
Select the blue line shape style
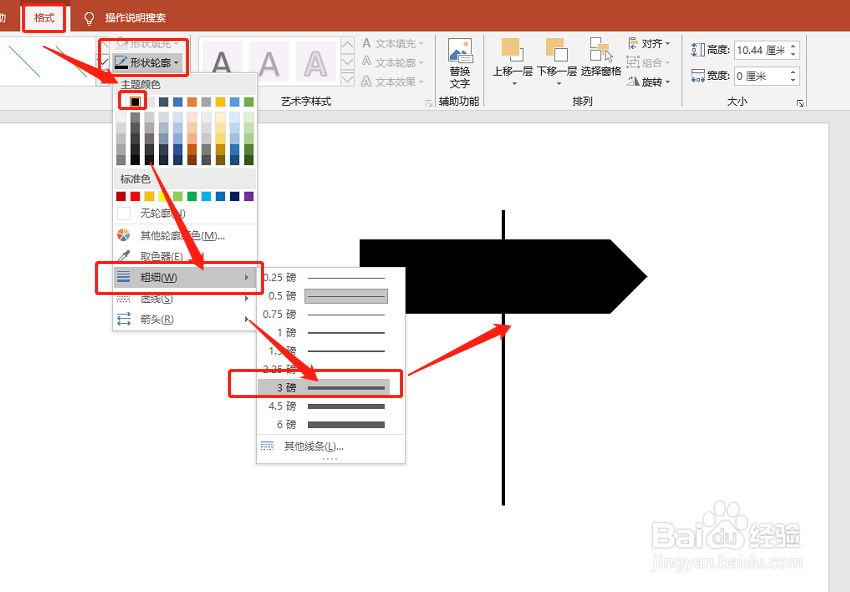24,61
